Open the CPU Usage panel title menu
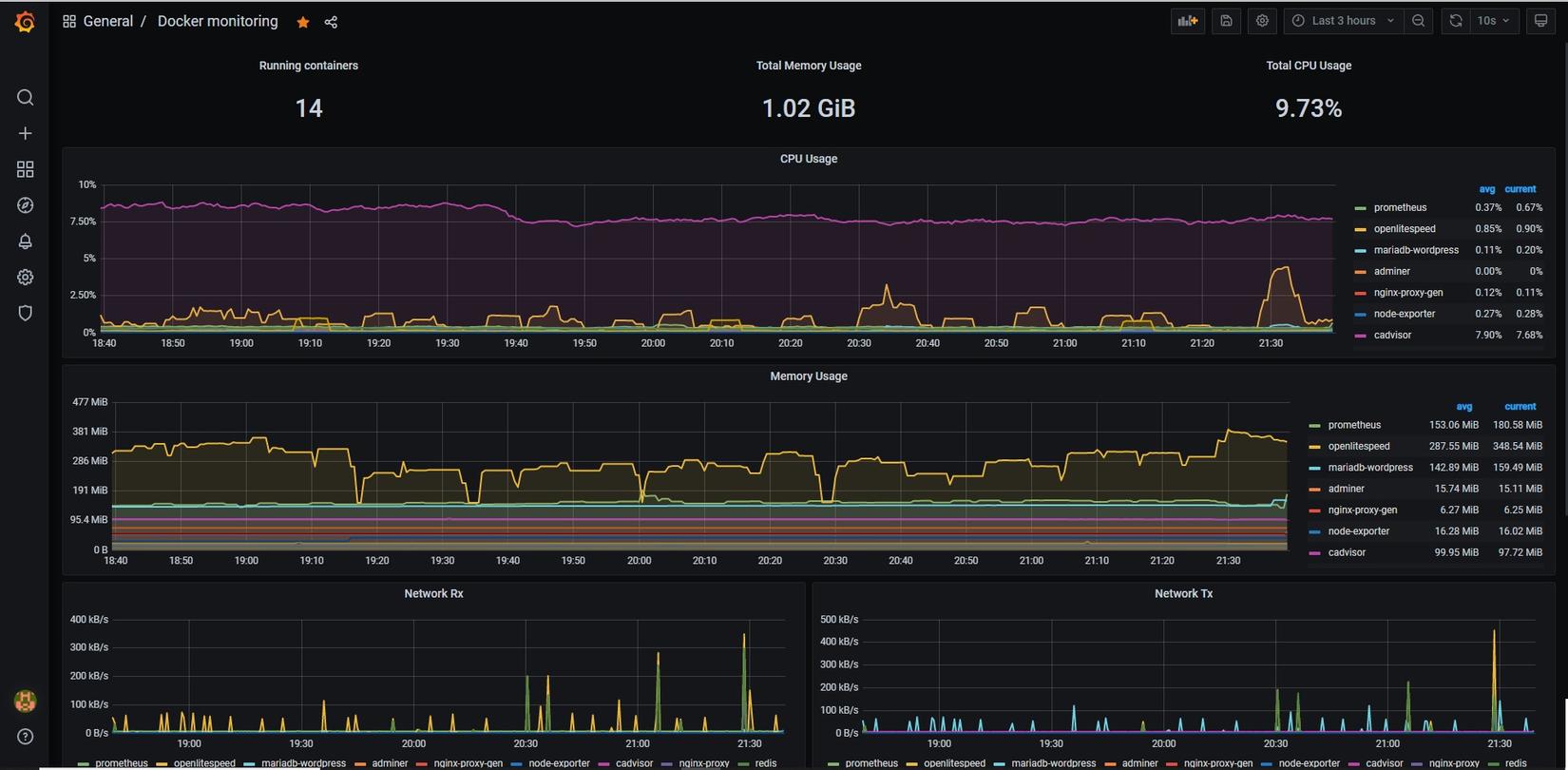The width and height of the screenshot is (1568, 770). (x=808, y=159)
